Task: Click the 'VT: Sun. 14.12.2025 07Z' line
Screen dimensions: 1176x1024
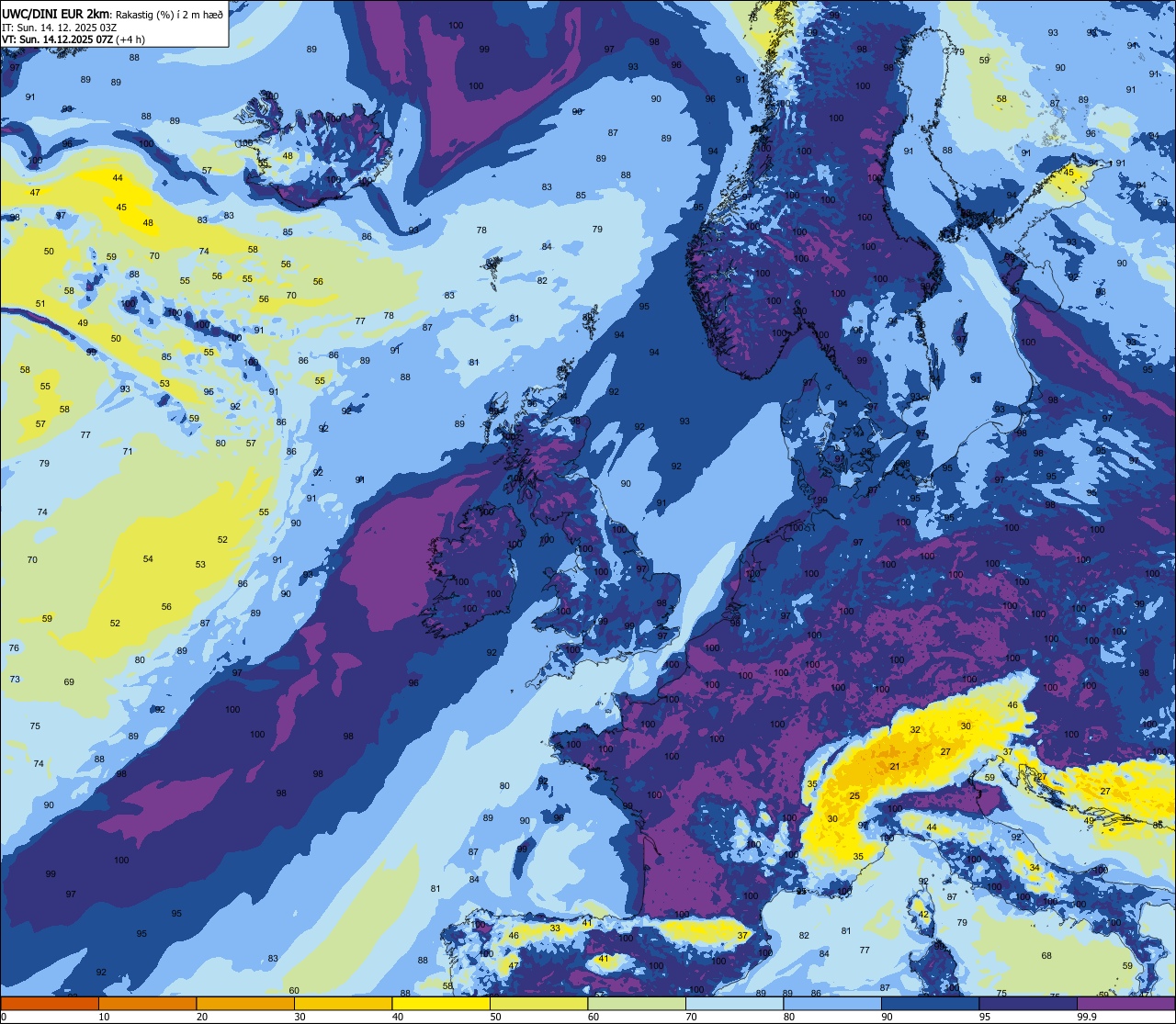Action: coord(56,39)
